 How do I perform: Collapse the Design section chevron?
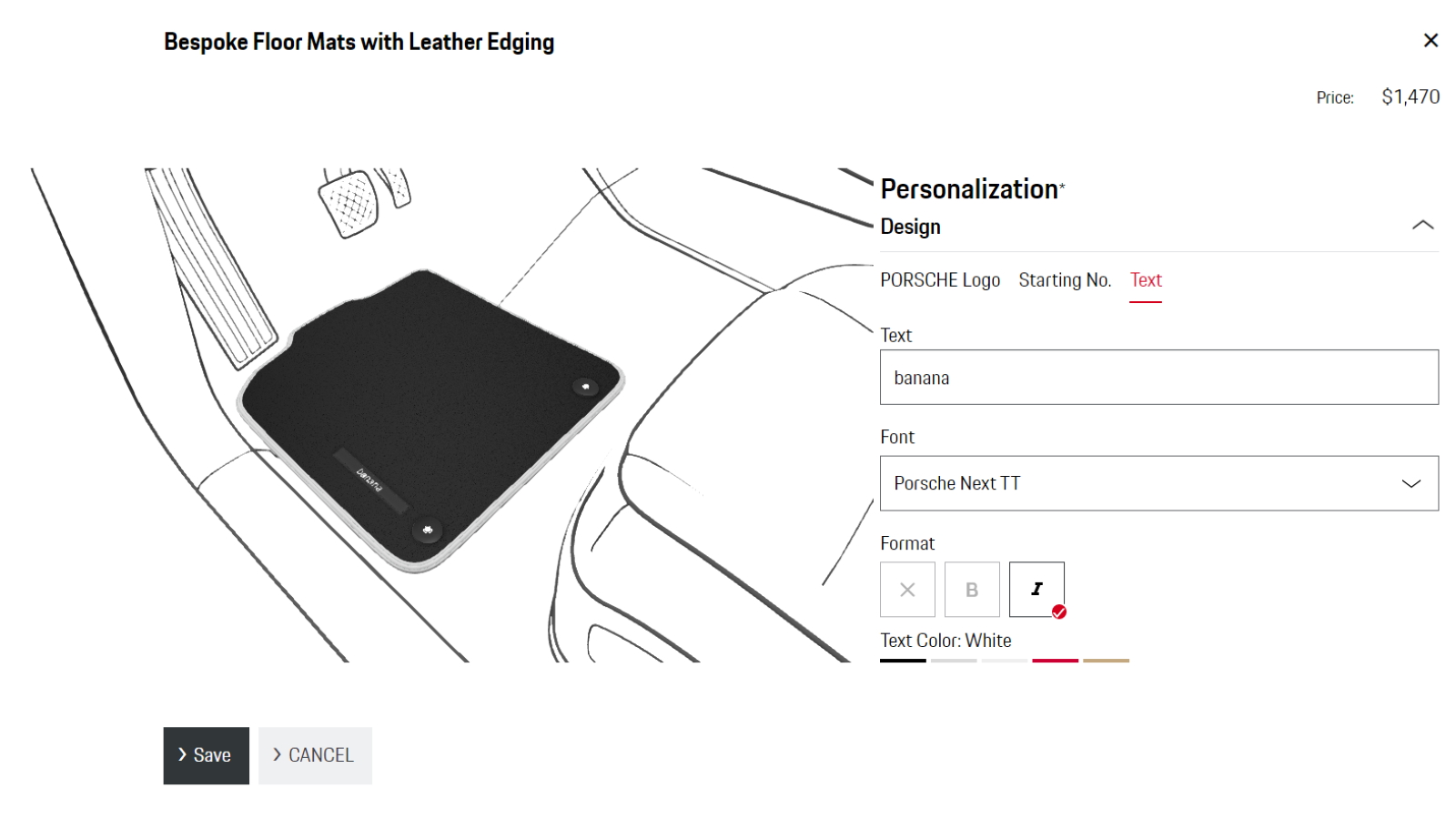[x=1423, y=226]
